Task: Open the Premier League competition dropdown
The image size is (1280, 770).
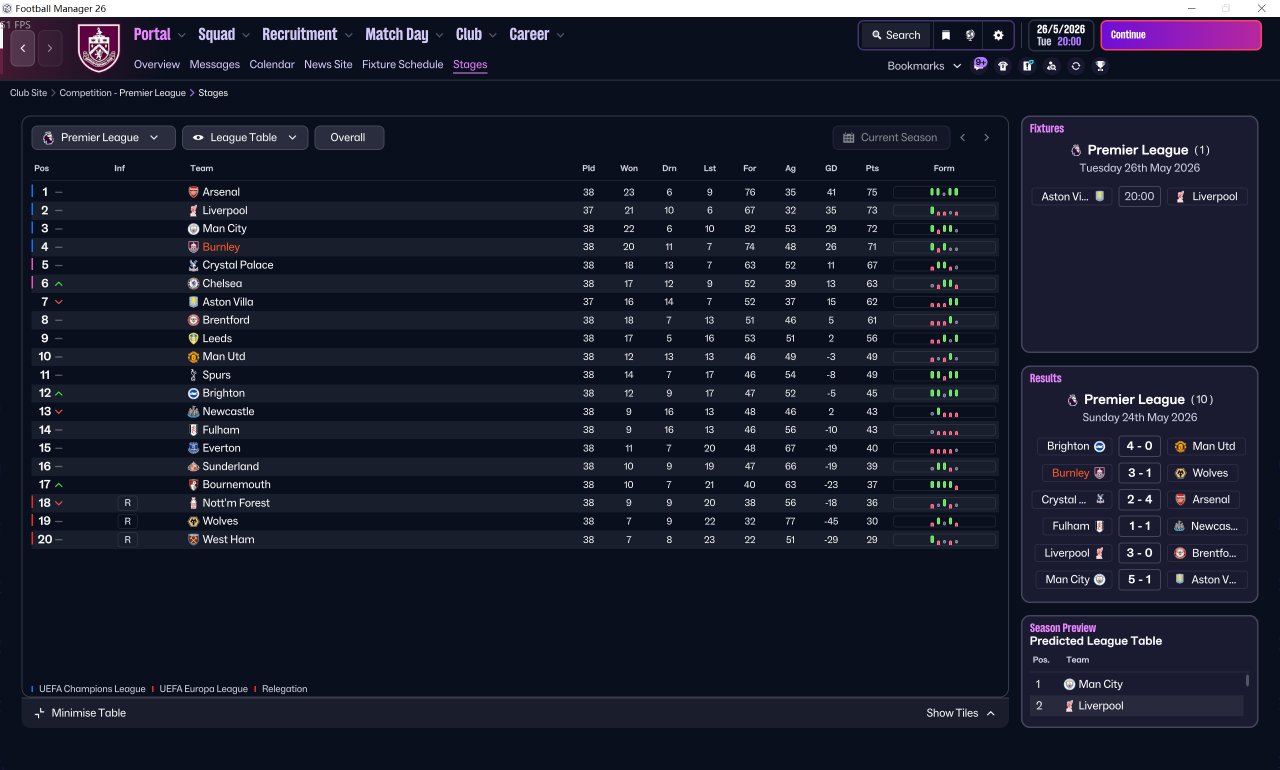Action: (103, 138)
